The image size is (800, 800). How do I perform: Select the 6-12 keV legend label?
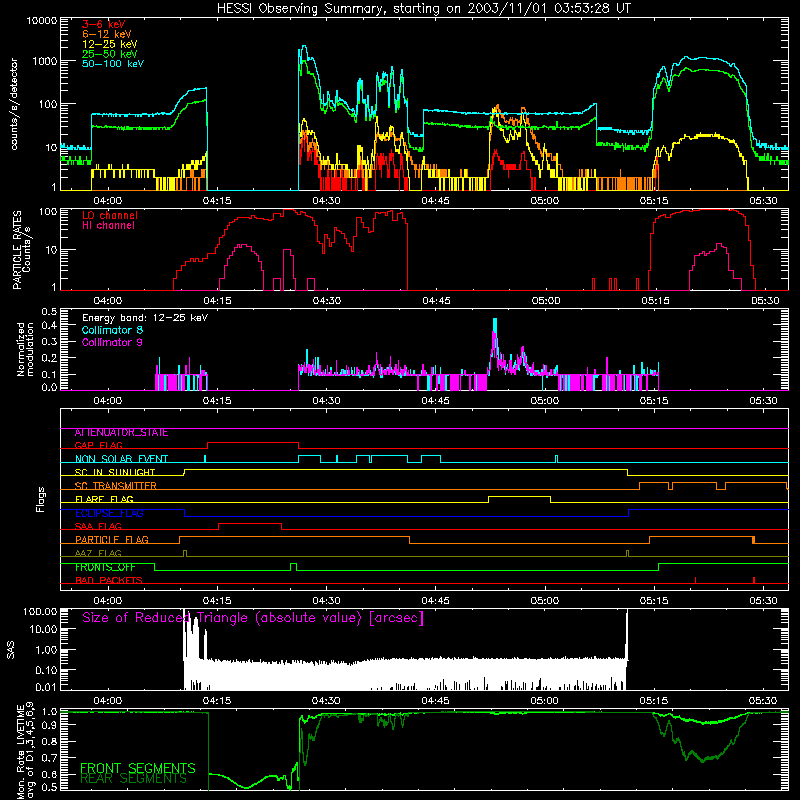click(107, 34)
